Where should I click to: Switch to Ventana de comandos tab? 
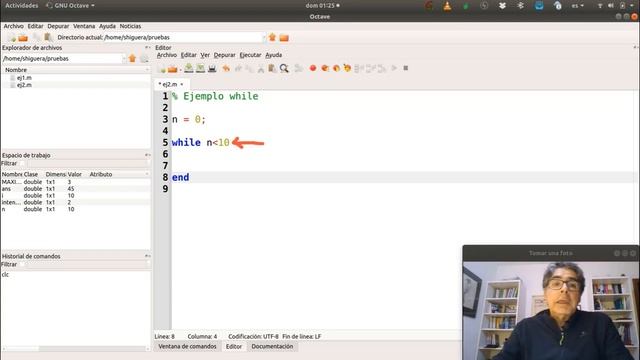pos(187,347)
